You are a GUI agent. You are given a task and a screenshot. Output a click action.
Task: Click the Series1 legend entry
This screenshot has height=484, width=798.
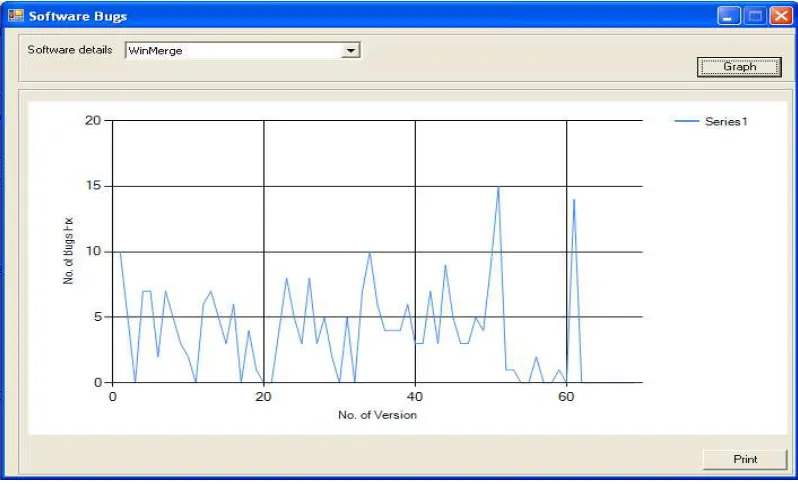711,121
